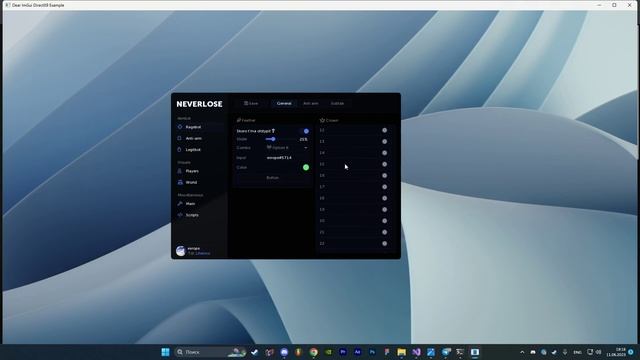Image resolution: width=640 pixels, height=360 pixels.
Task: Open File Explorer from the taskbar
Action: (402, 352)
